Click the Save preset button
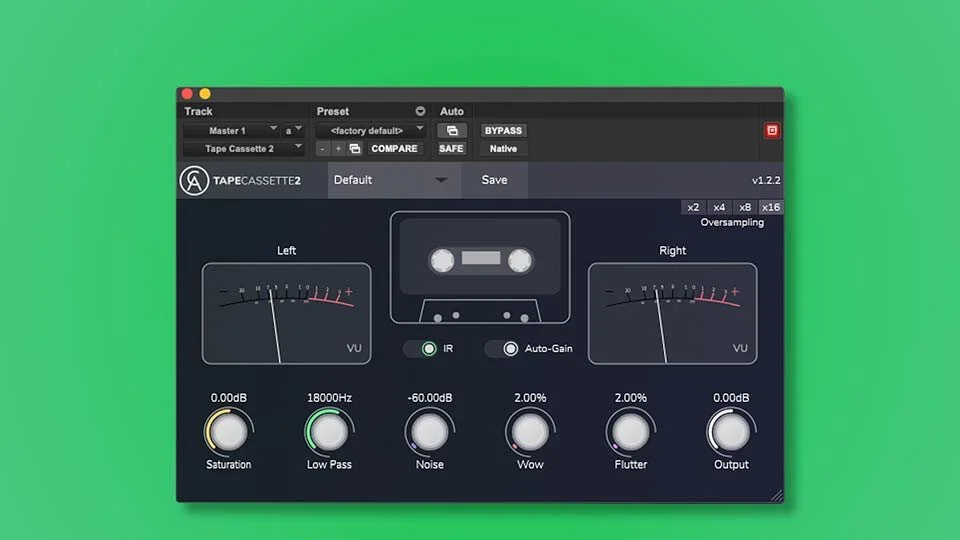This screenshot has width=960, height=540. pos(494,180)
